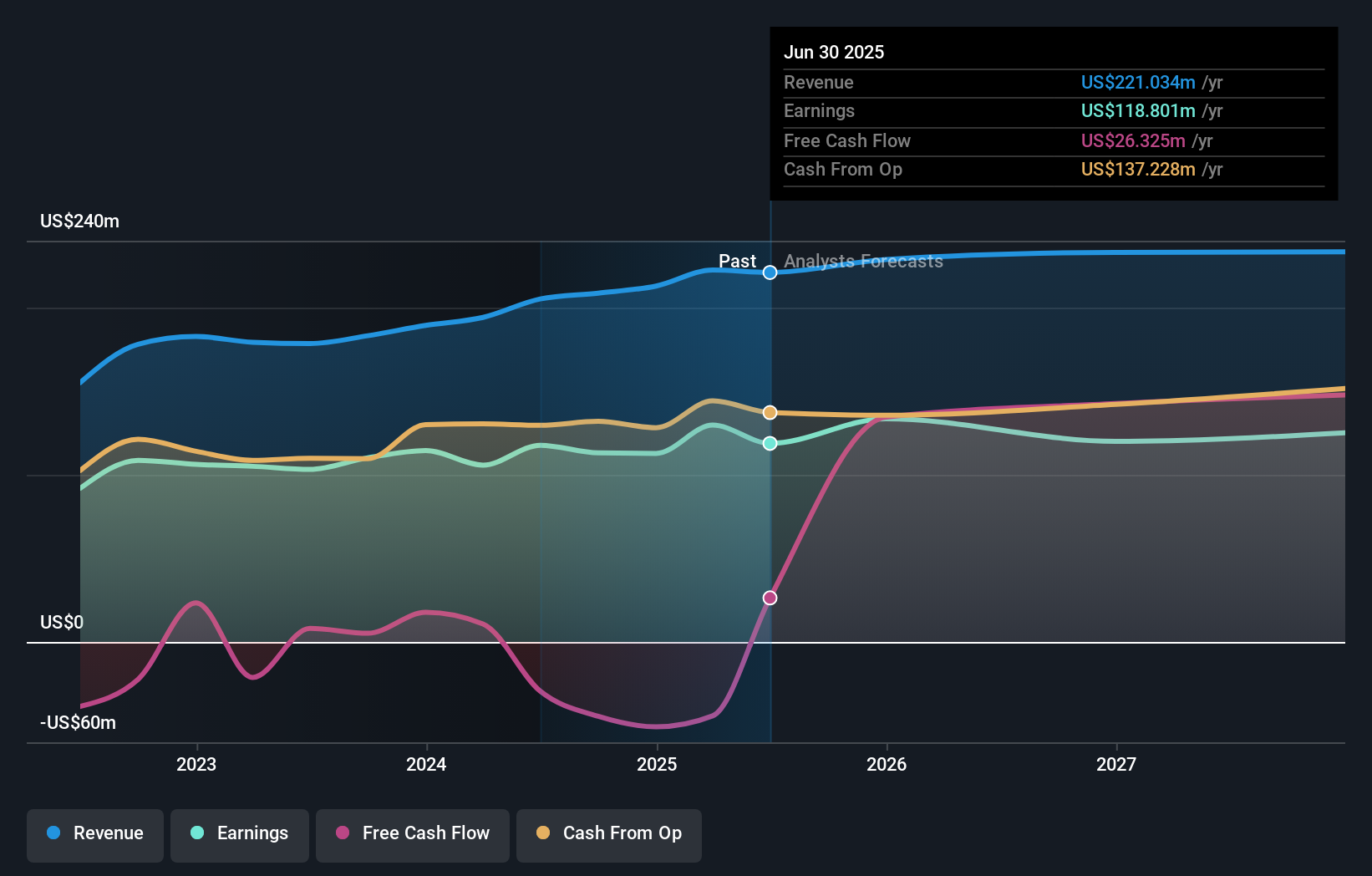Click the Revenue legend dot icon
This screenshot has width=1372, height=876.
tap(54, 833)
